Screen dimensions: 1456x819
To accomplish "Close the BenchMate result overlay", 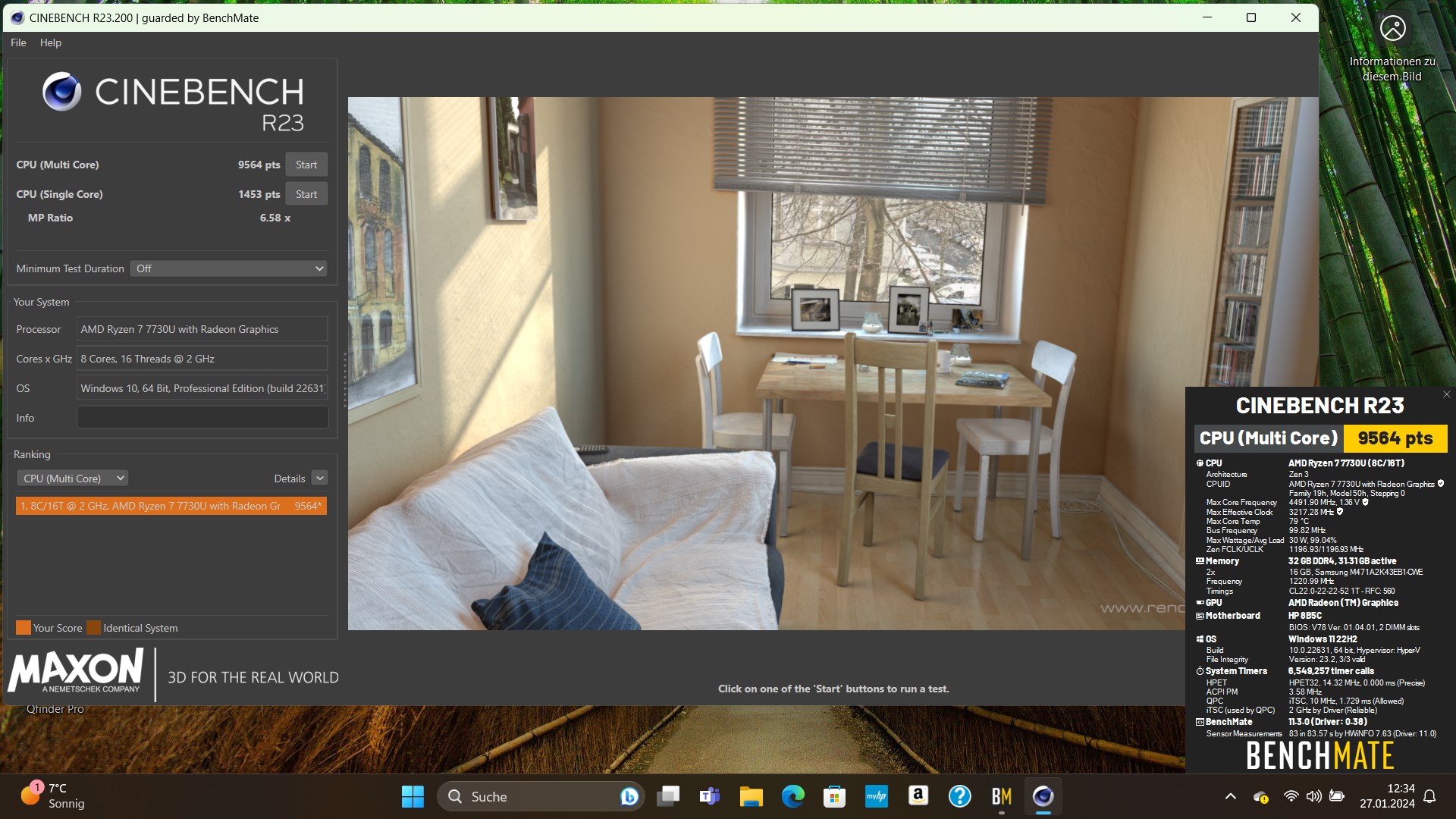I will [1446, 394].
